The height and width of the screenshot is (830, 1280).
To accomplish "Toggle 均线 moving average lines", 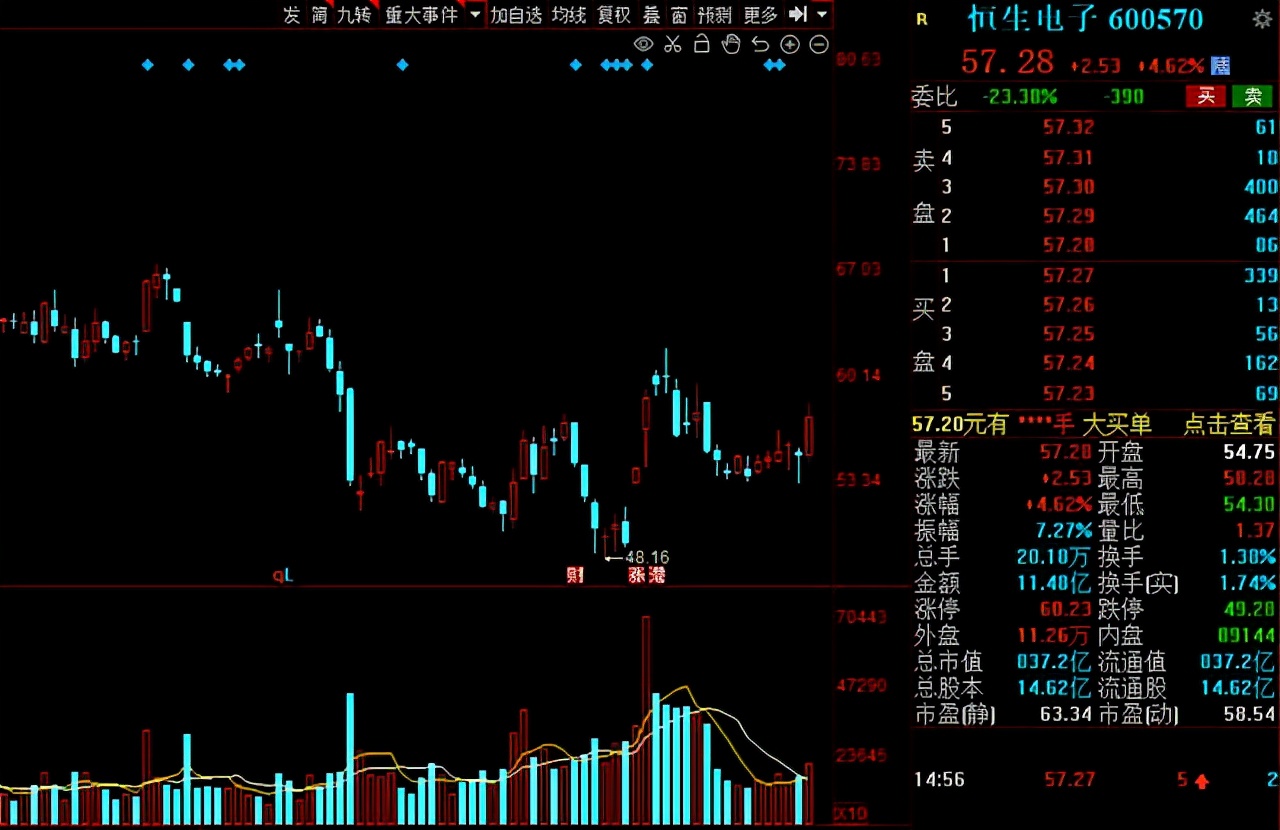I will [x=569, y=15].
